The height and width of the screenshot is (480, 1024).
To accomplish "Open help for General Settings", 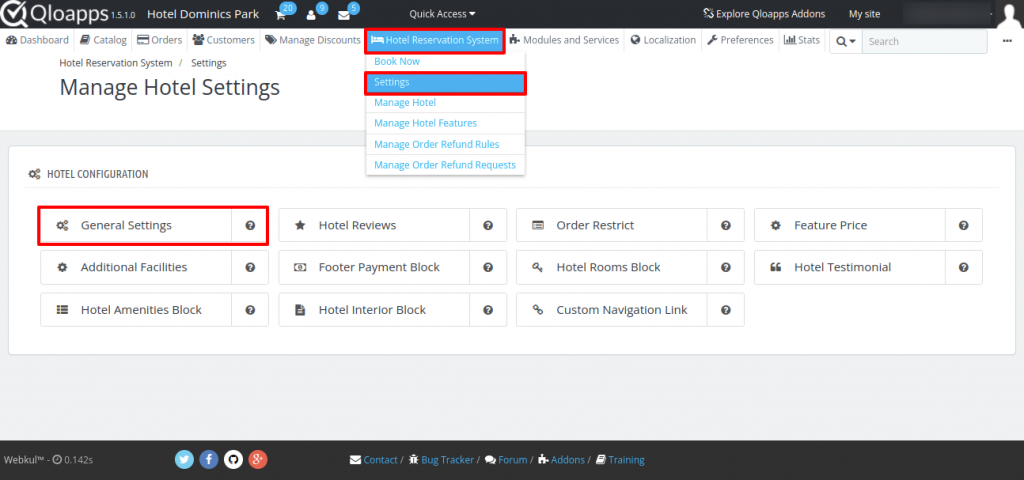I will [x=250, y=225].
